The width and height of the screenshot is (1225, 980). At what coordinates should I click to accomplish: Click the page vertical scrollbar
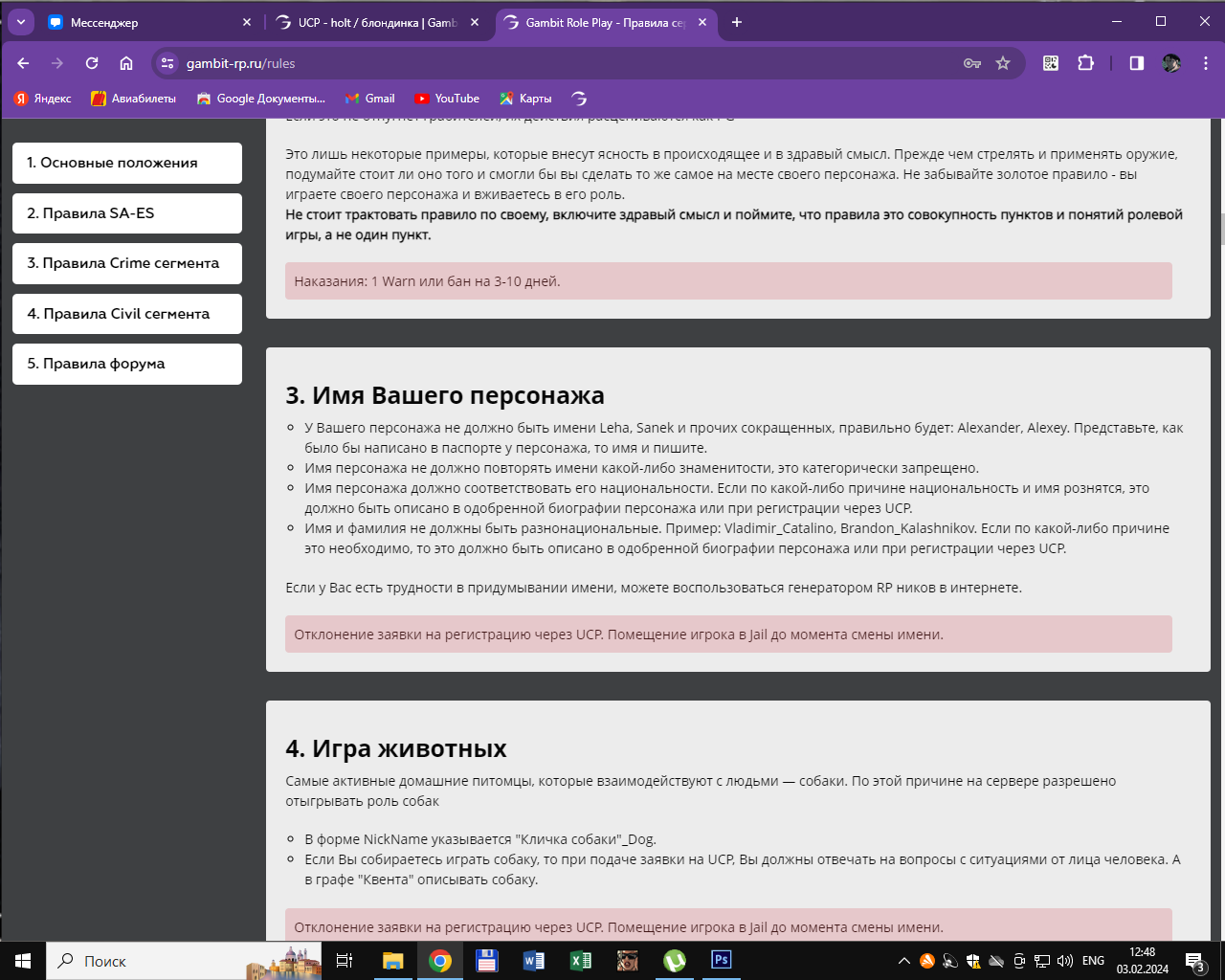pos(1219,230)
